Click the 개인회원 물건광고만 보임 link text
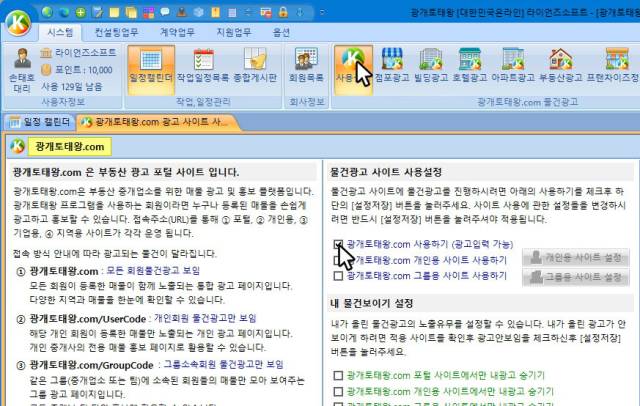This screenshot has height=406, width=640. pyautogui.click(x=205, y=318)
